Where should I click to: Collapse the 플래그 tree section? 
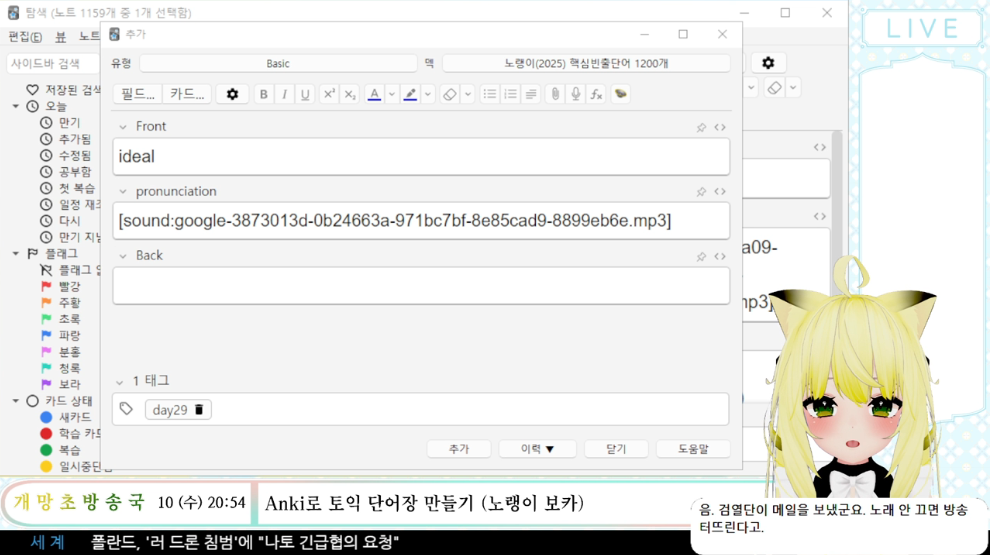click(x=16, y=253)
